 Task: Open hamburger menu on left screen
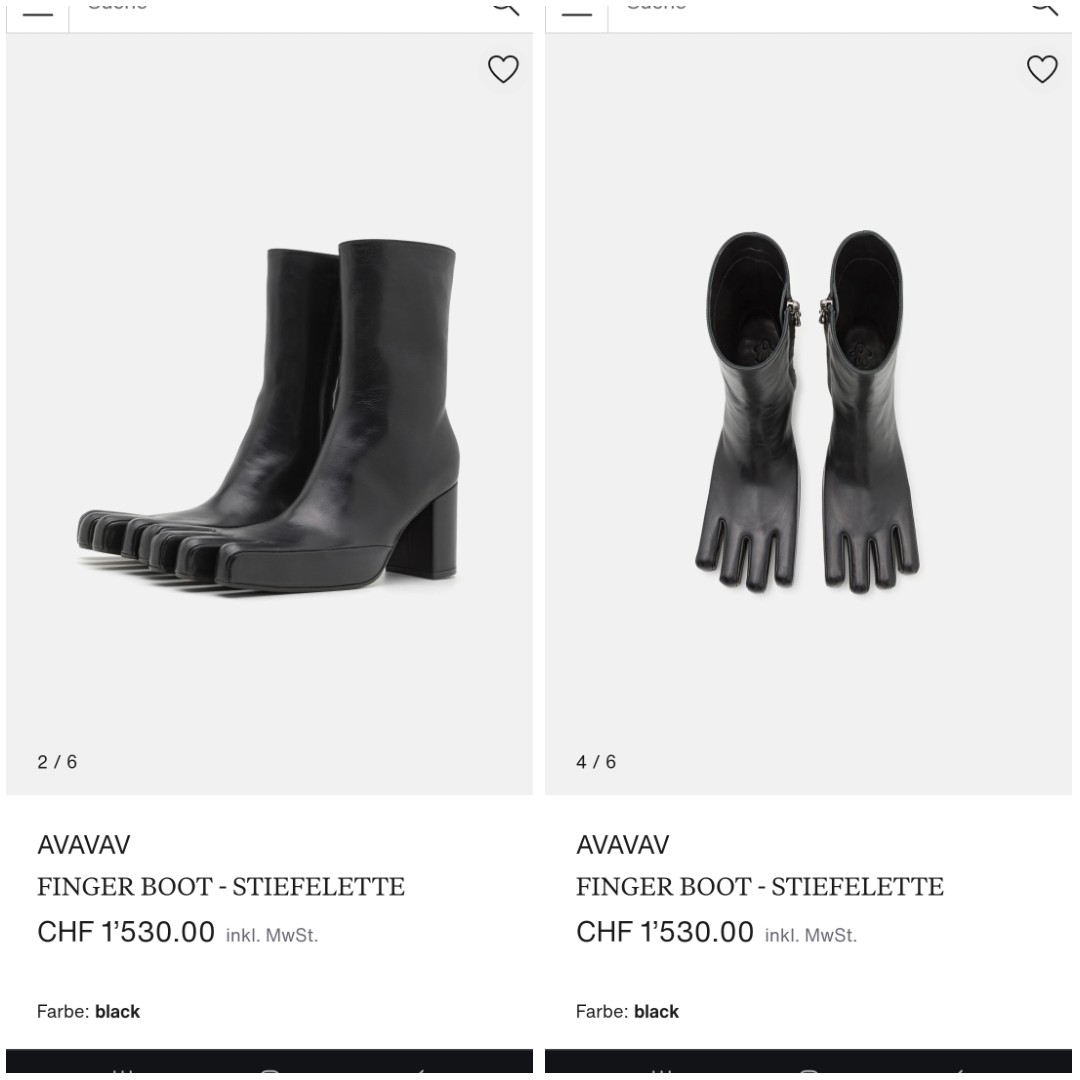pos(38,14)
